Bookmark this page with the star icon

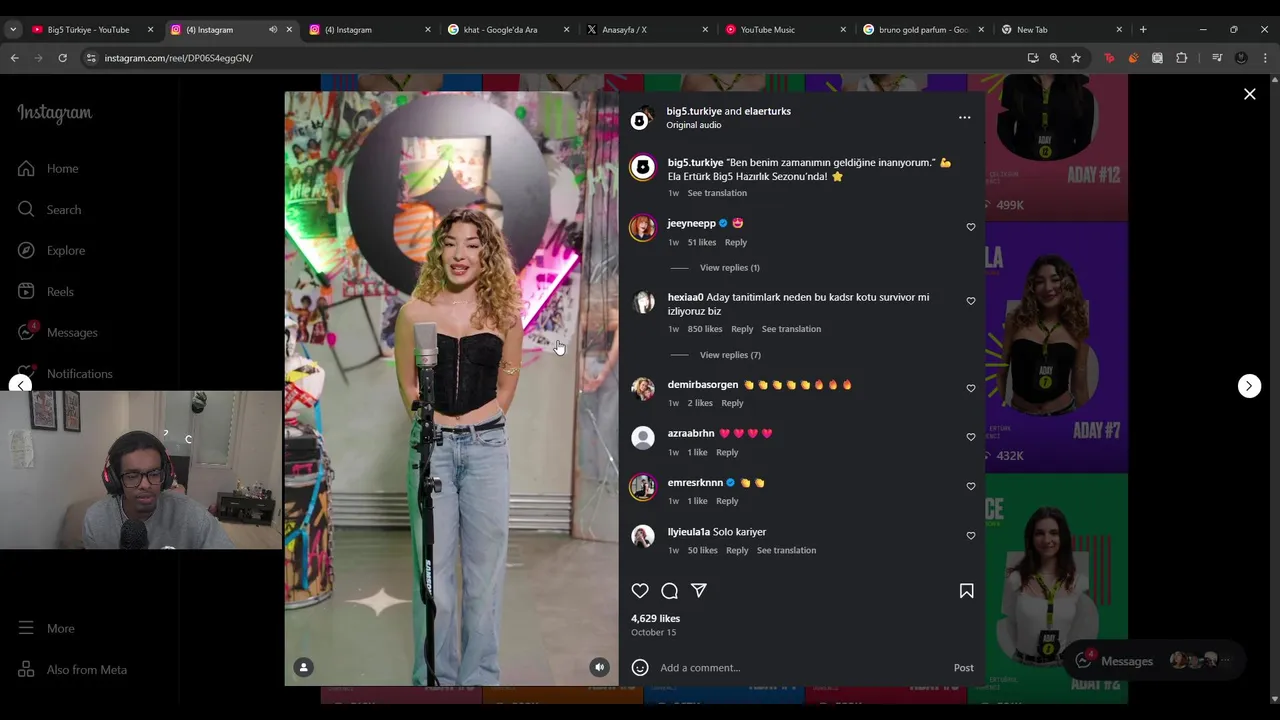pos(1076,58)
